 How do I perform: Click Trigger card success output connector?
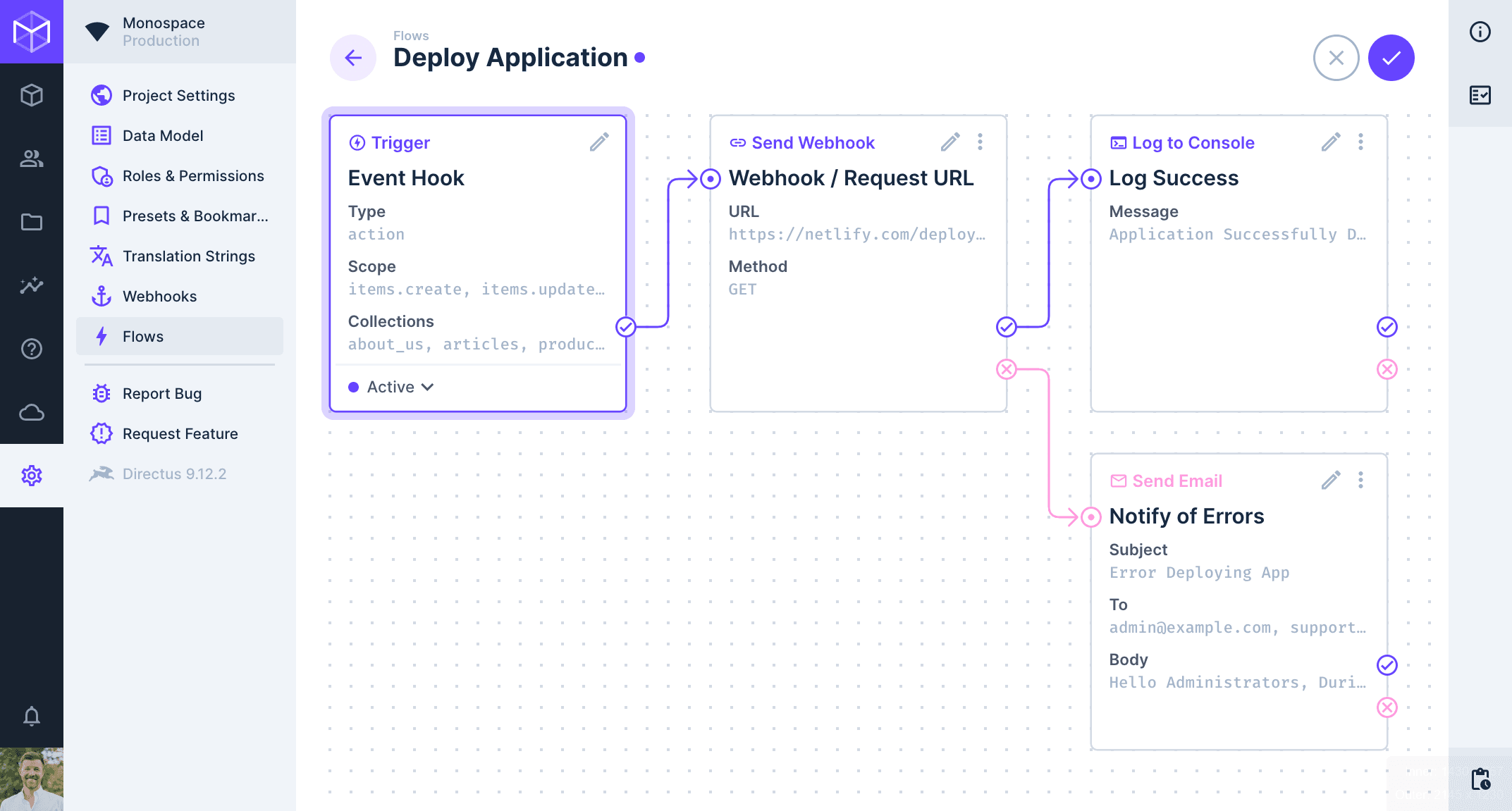pyautogui.click(x=626, y=327)
